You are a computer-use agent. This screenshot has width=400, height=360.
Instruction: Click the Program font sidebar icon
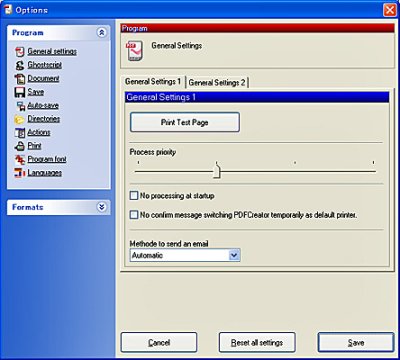(x=20, y=160)
